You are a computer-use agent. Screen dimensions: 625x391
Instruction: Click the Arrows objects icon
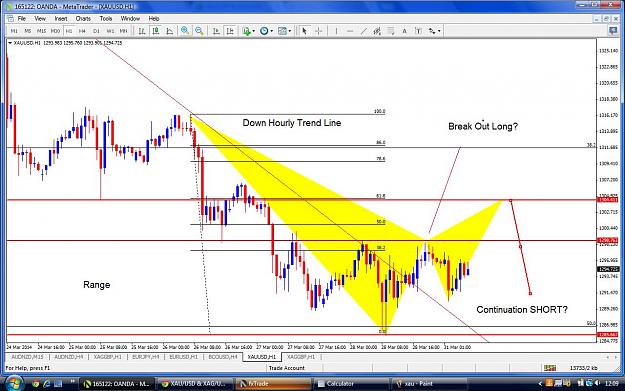(x=432, y=31)
